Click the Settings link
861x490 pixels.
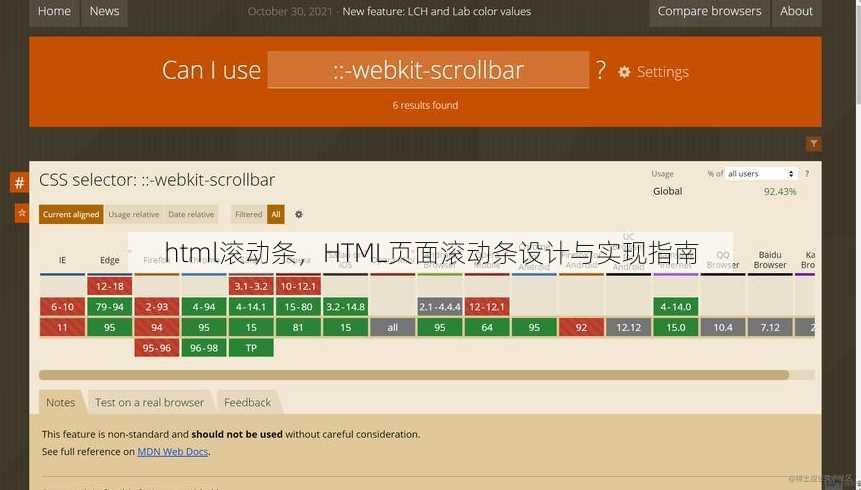pyautogui.click(x=662, y=72)
